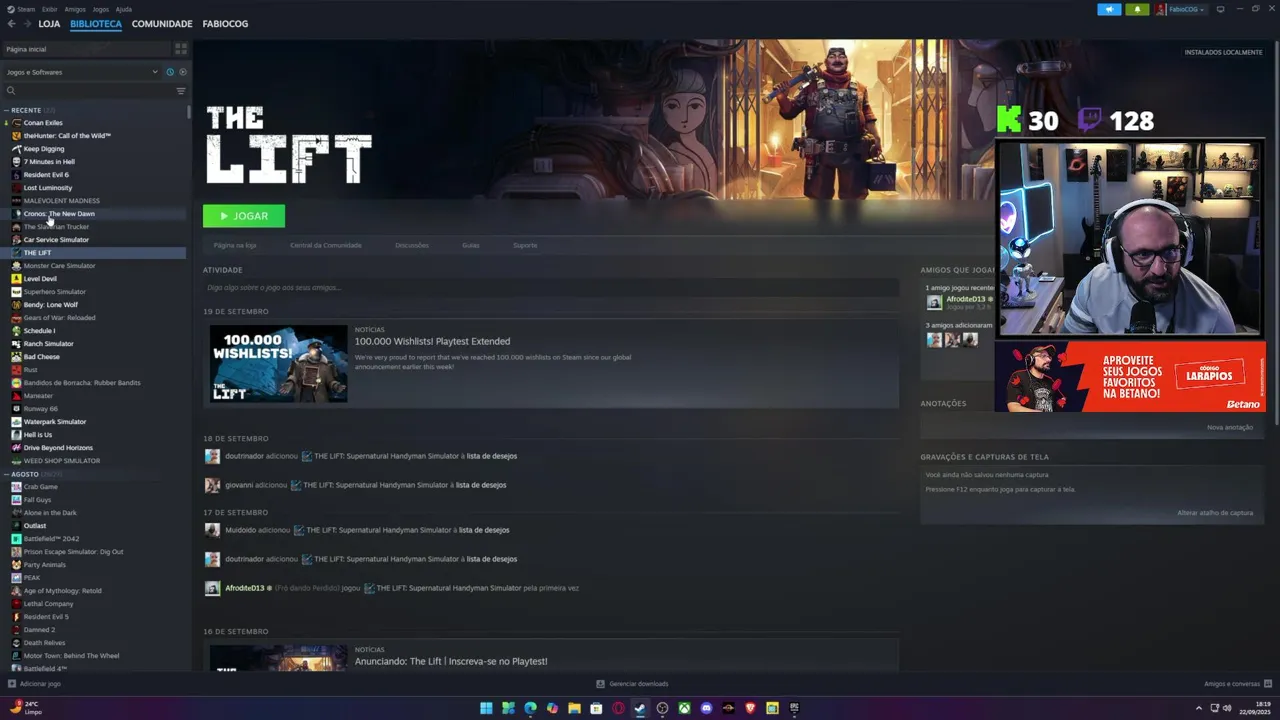The height and width of the screenshot is (720, 1280).
Task: Open the Exibir menu
Action: 49,9
